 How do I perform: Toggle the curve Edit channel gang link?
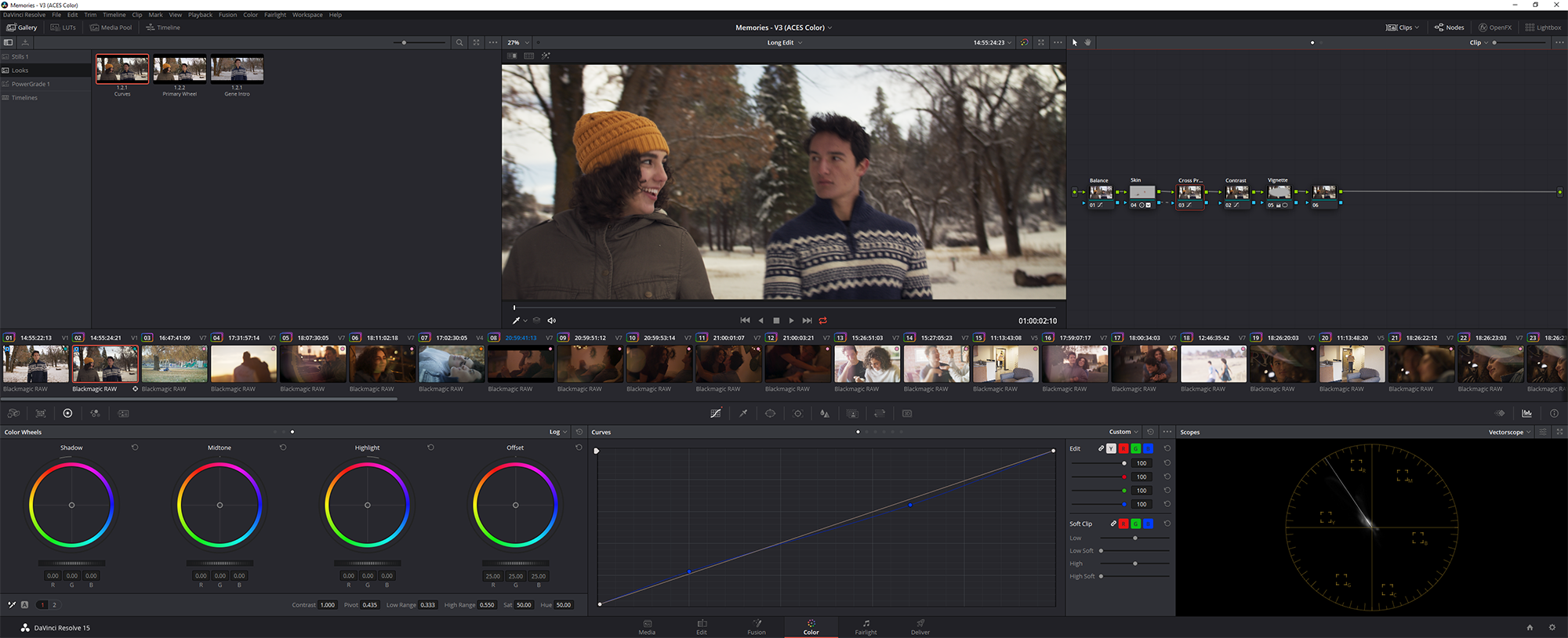(1101, 448)
